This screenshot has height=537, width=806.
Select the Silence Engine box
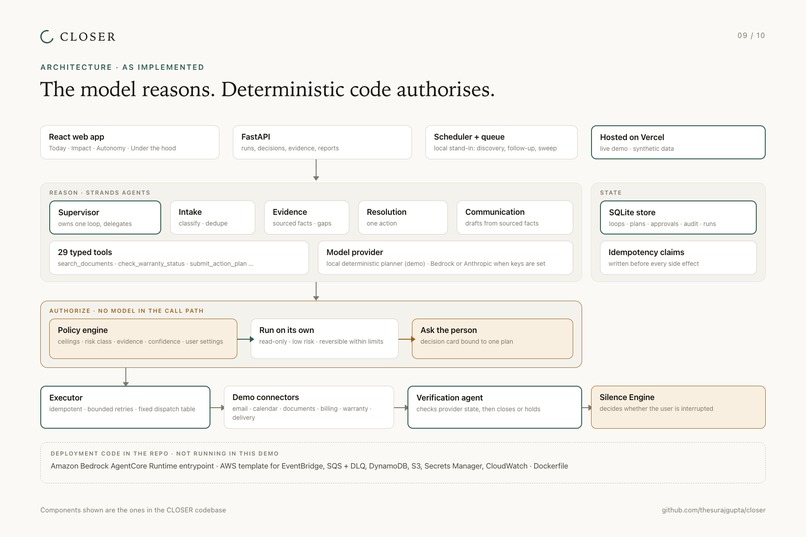click(678, 407)
